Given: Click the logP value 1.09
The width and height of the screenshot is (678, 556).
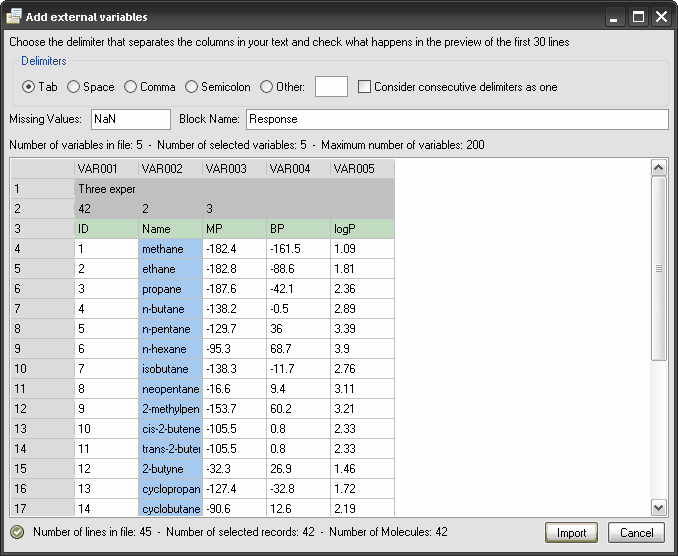Looking at the screenshot, I should (362, 249).
